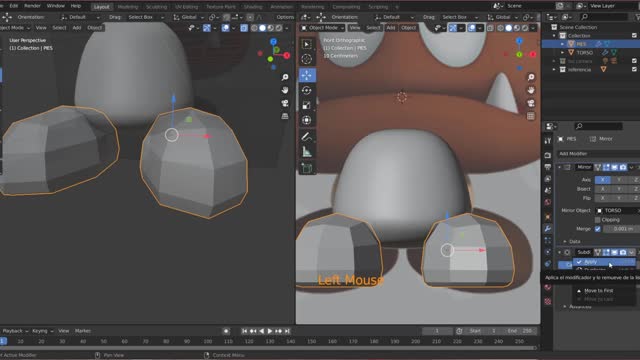Activate the Move tool in right viewport toolbar
The image size is (640, 360).
point(307,75)
